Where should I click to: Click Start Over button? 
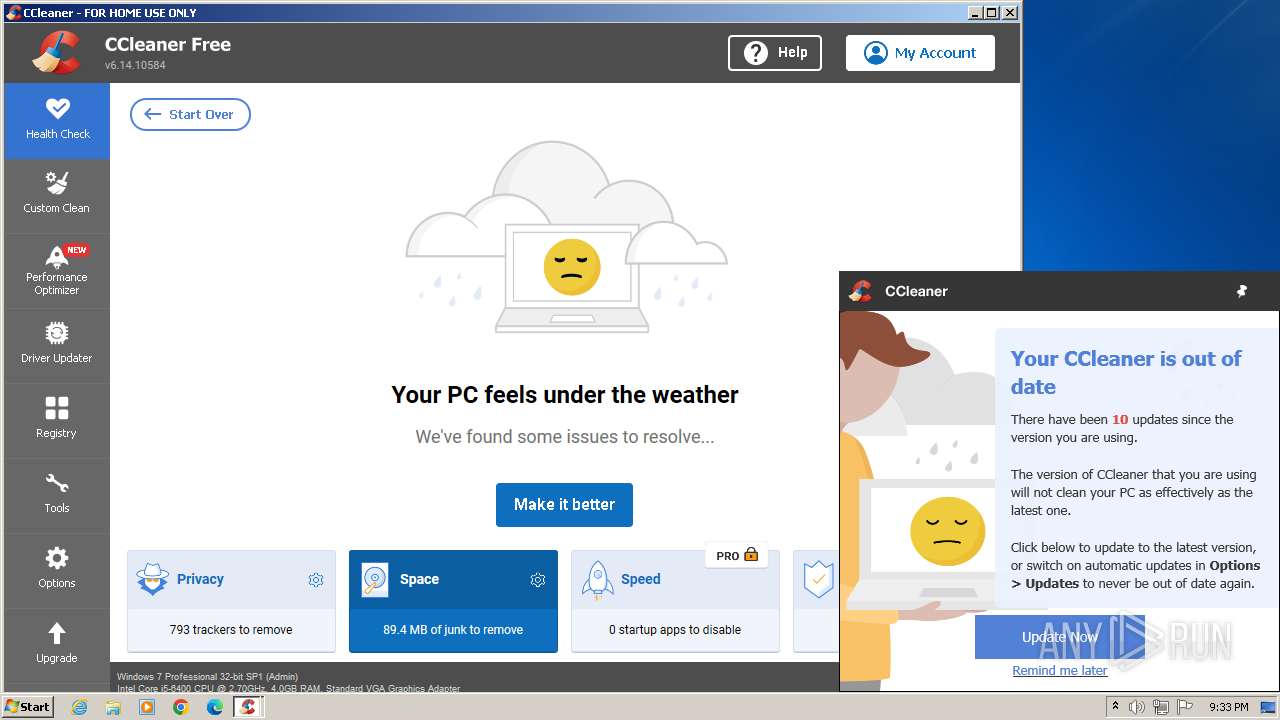(190, 114)
